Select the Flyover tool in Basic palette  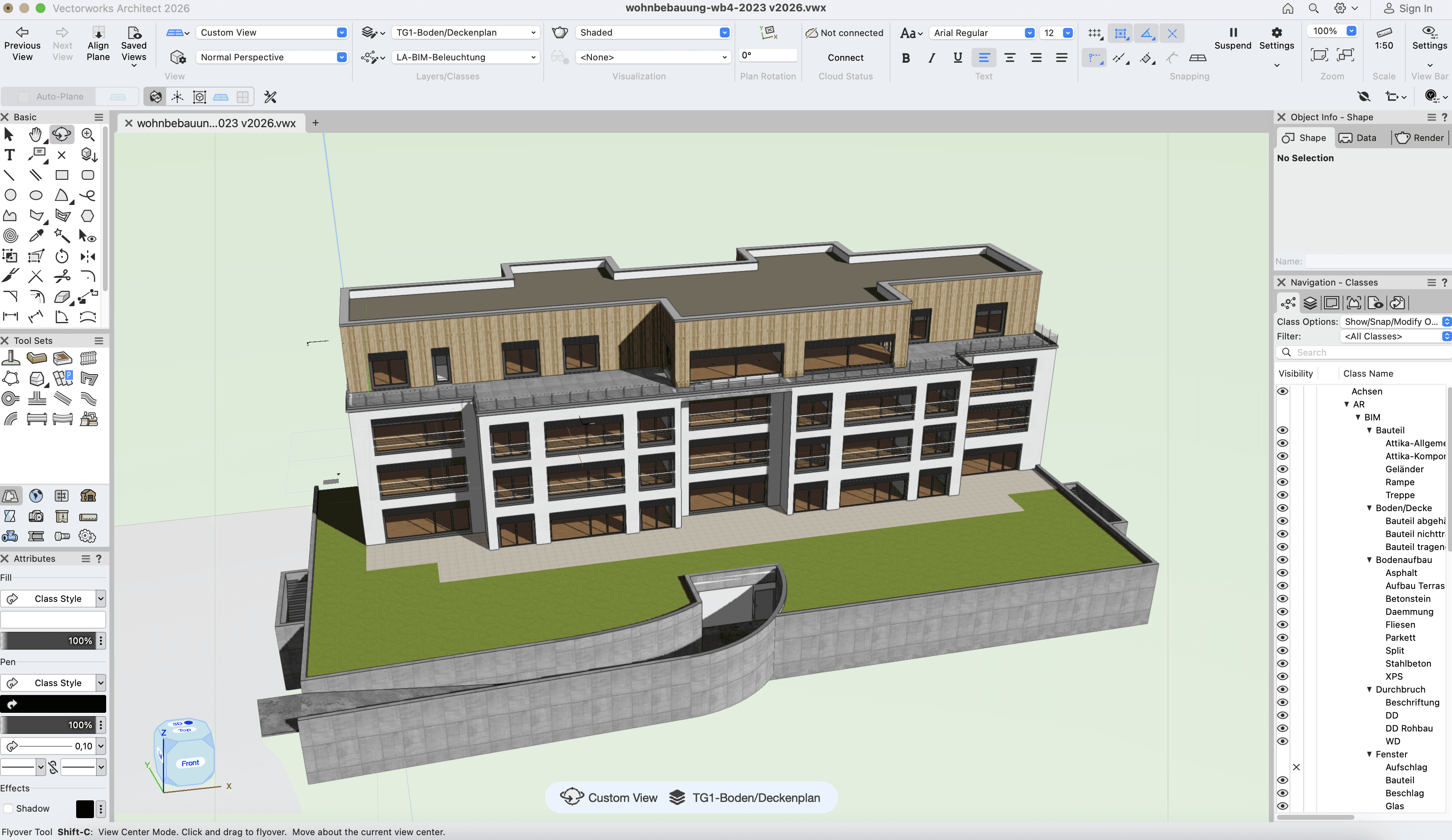pos(61,134)
